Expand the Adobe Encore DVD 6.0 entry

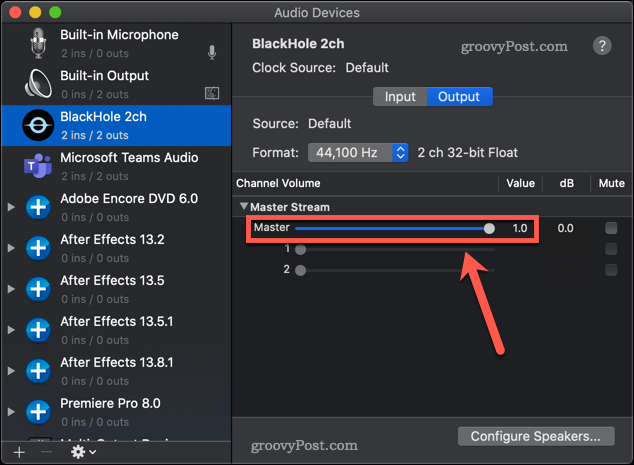point(11,207)
